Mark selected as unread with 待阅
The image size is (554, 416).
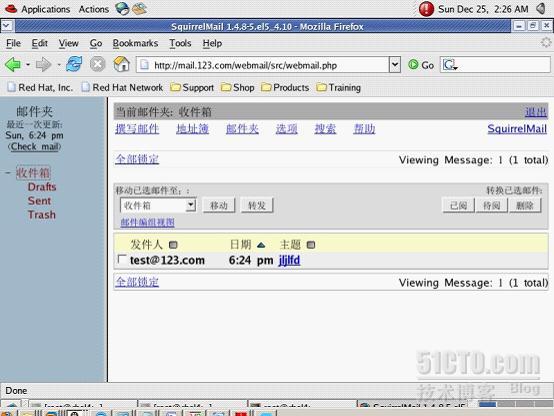[x=491, y=205]
